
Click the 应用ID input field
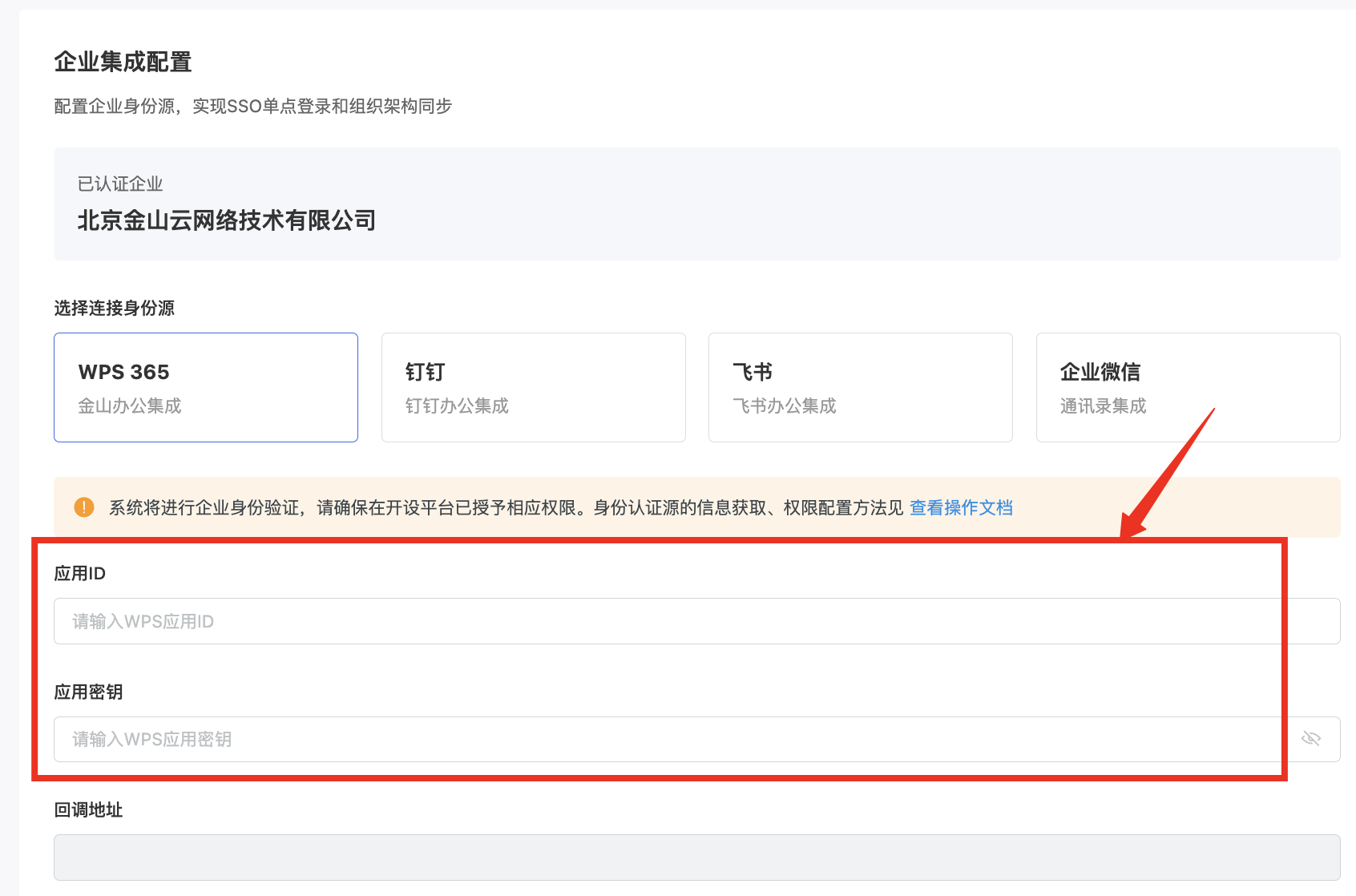coord(697,621)
